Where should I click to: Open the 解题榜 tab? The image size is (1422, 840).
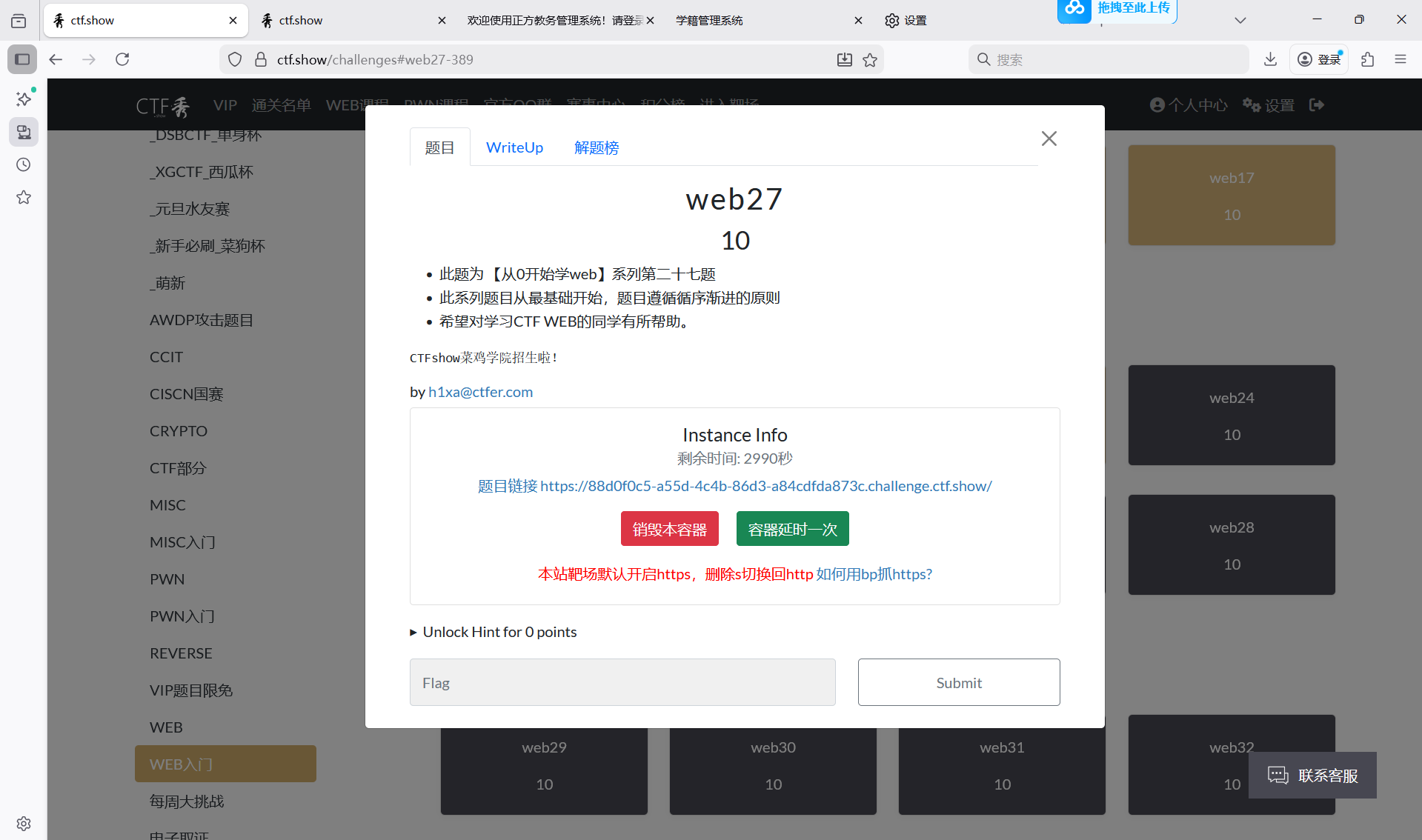point(597,147)
